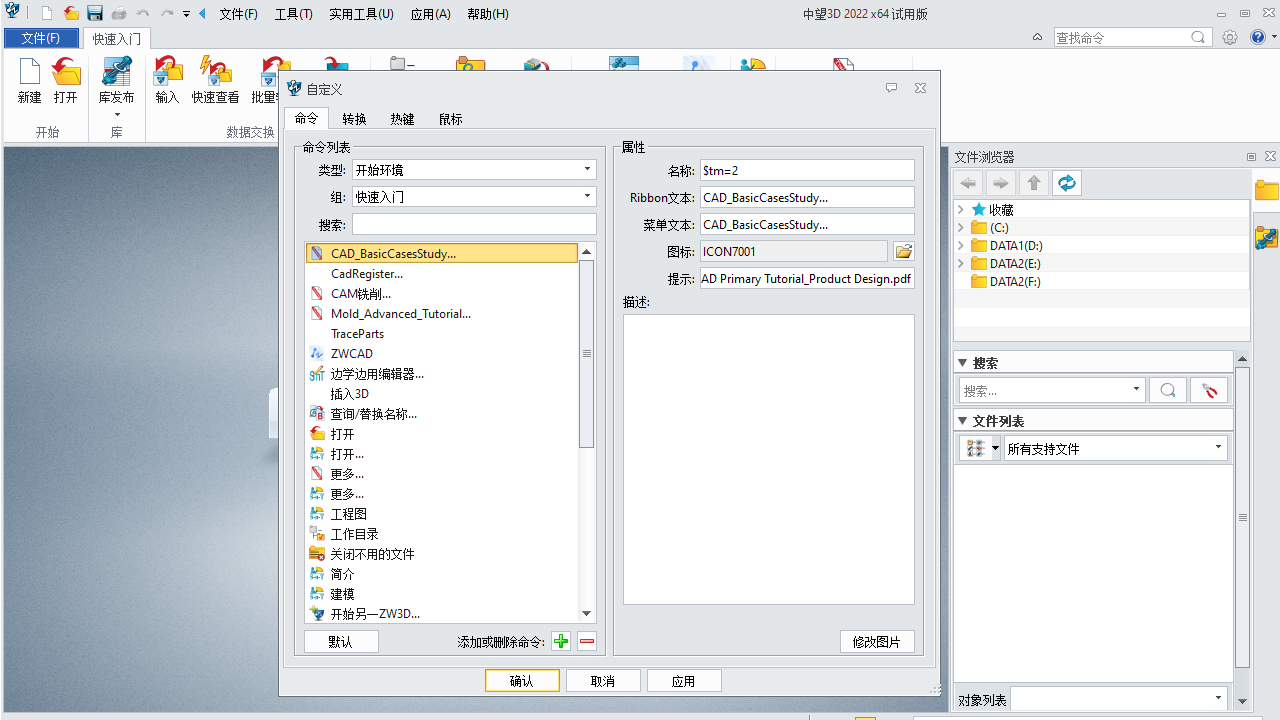Open the 所有支持文件 file filter dropdown
Viewport: 1280px width, 720px height.
pyautogui.click(x=1116, y=447)
